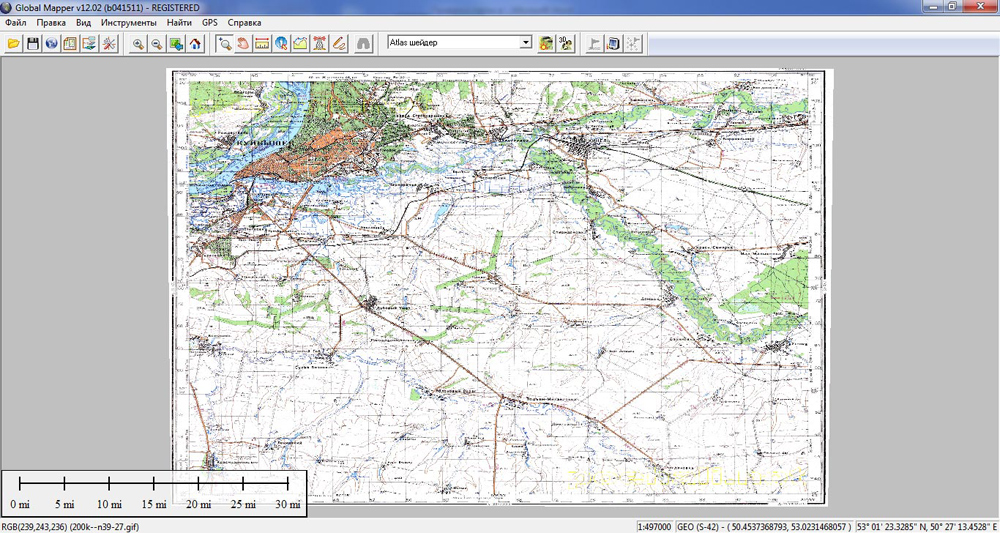
Task: Activate the Zoom tool with magnifier cursor
Action: (x=225, y=43)
